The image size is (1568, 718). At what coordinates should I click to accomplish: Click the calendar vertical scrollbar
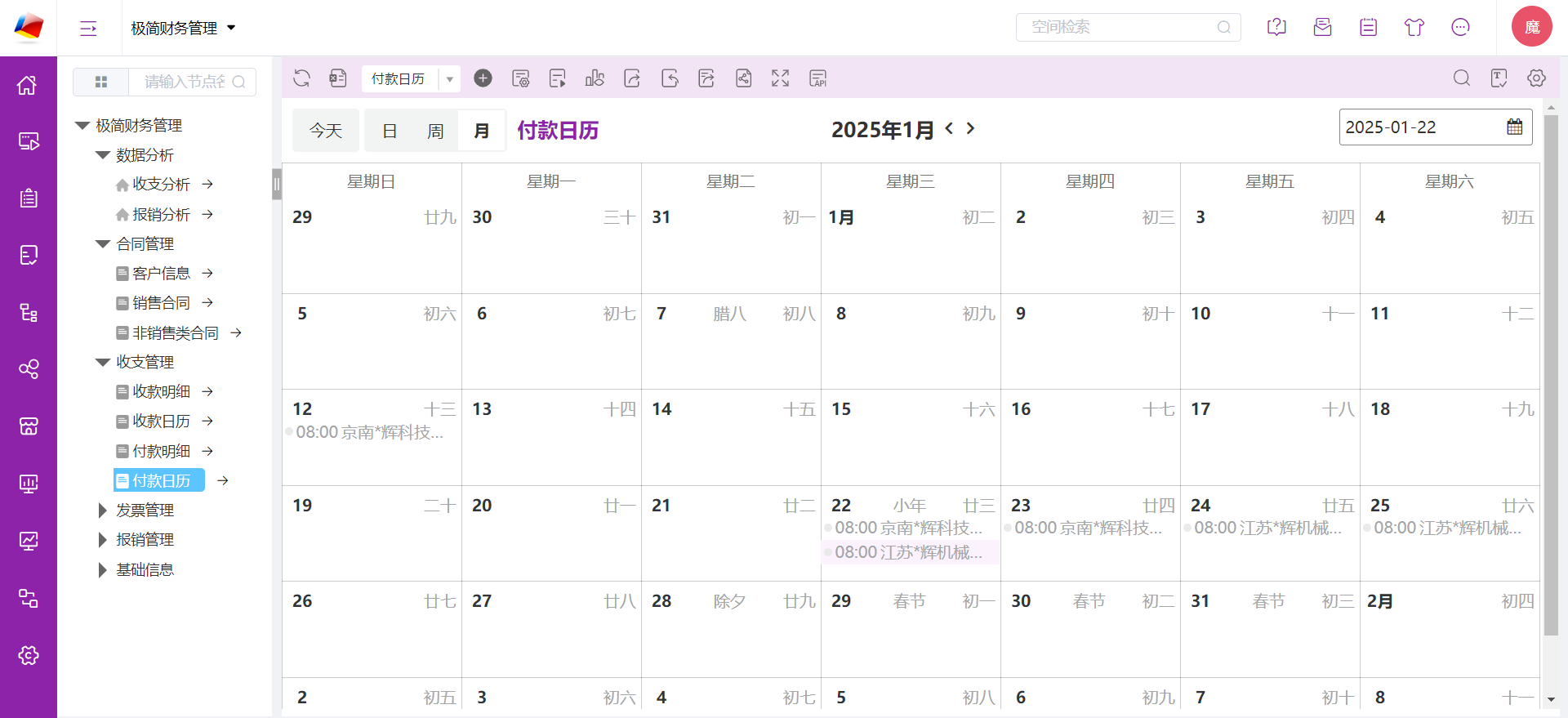[x=1551, y=375]
